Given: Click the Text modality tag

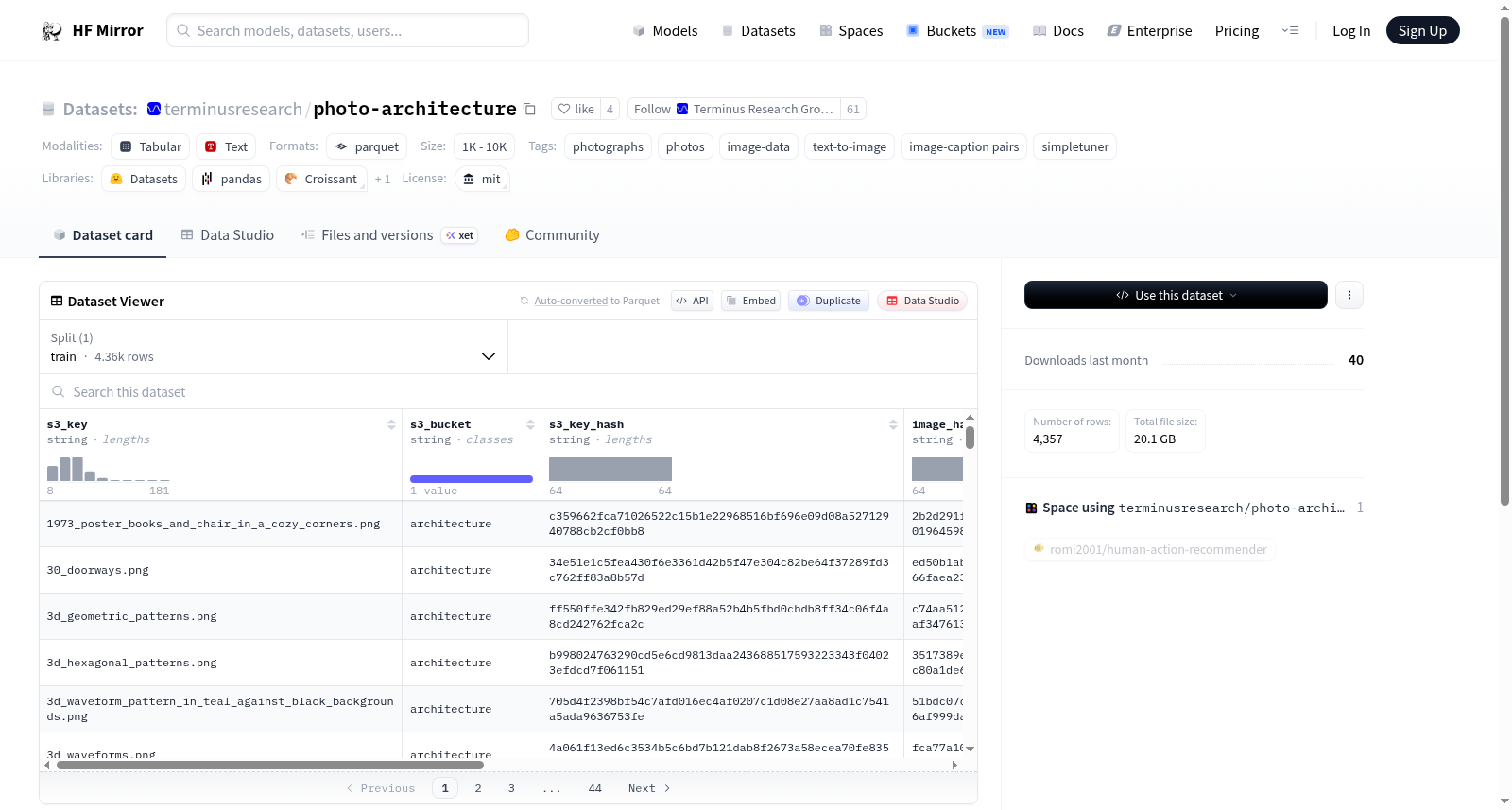Looking at the screenshot, I should pyautogui.click(x=226, y=147).
